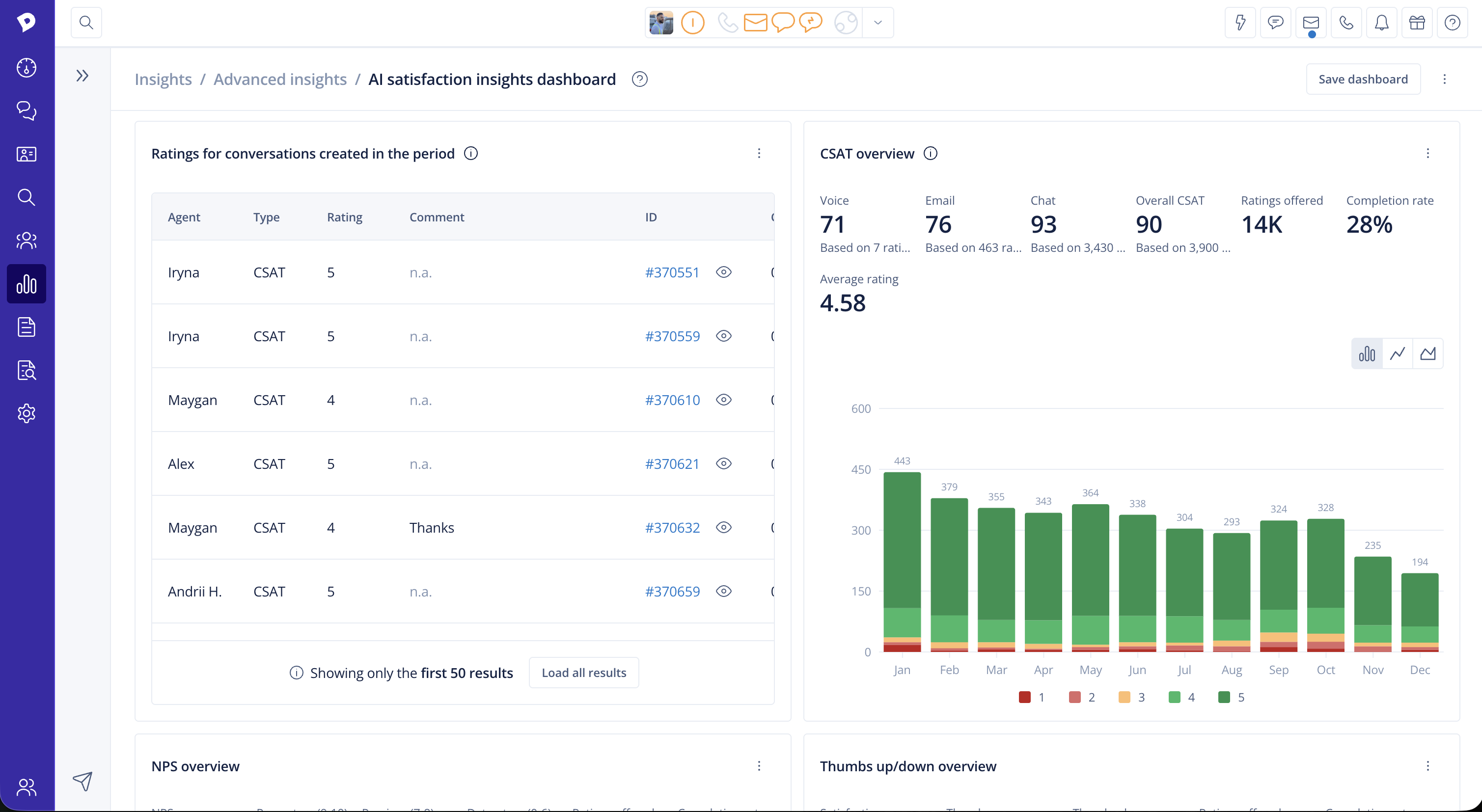Viewport: 1482px width, 812px height.
Task: Open NPS overview three-dot menu
Action: point(759,766)
